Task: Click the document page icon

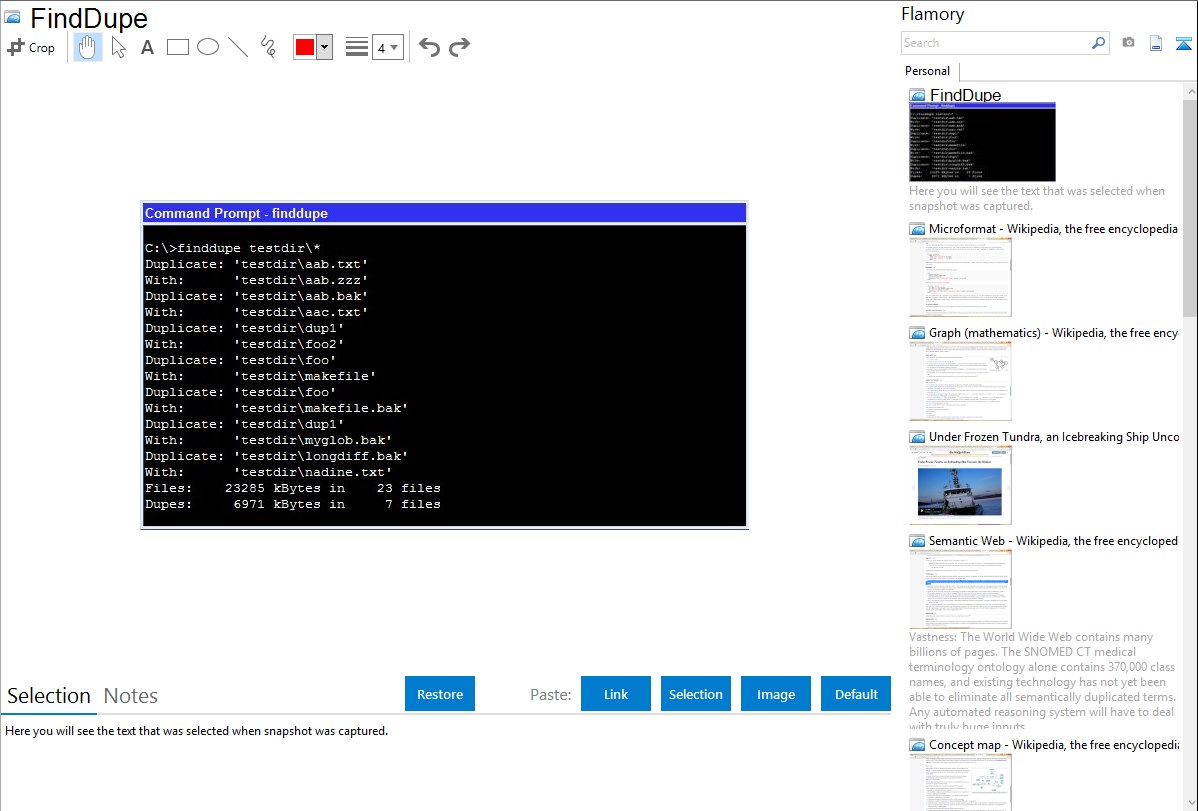Action: (x=1156, y=43)
